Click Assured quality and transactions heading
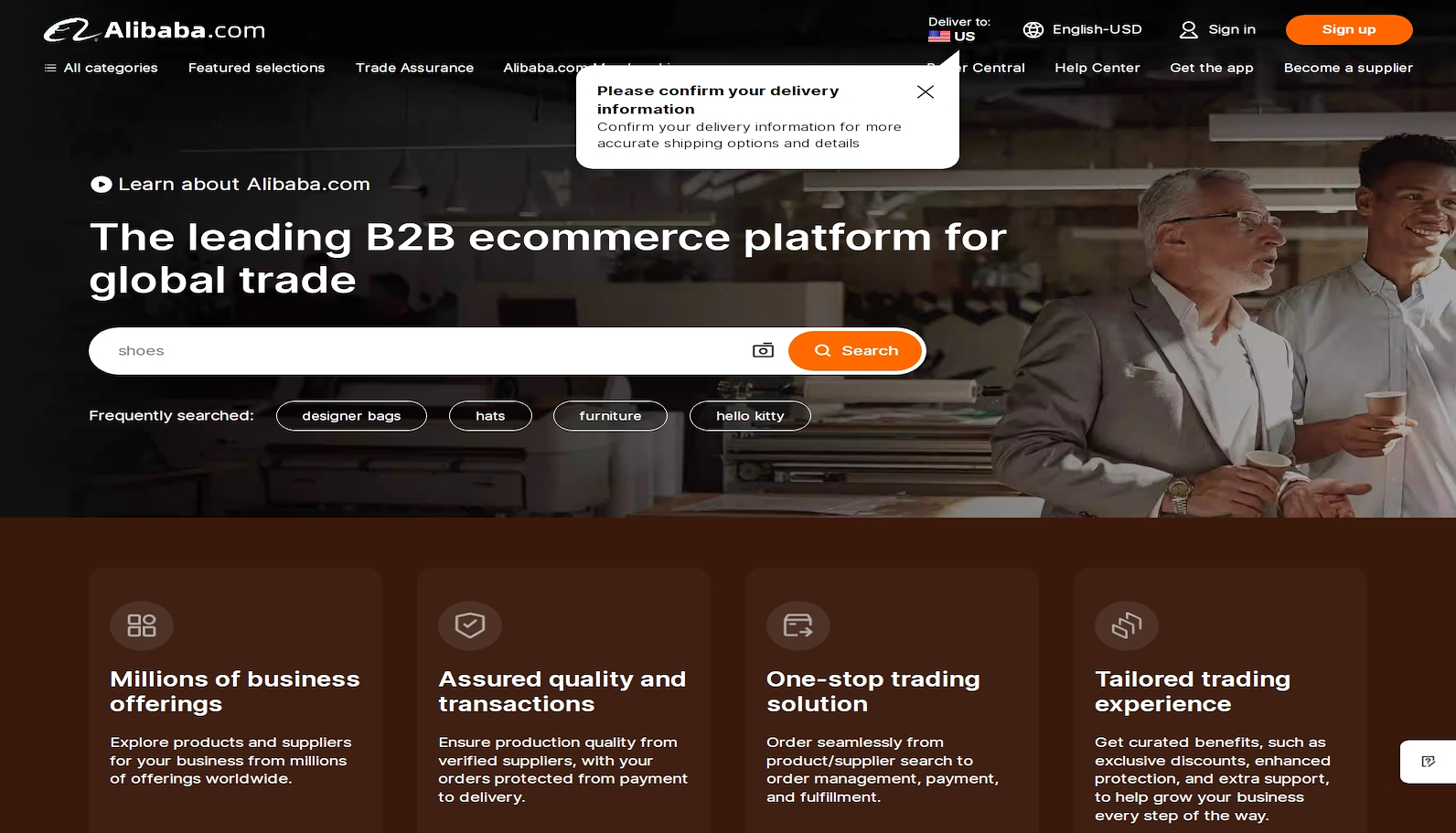The width and height of the screenshot is (1456, 833). [562, 692]
